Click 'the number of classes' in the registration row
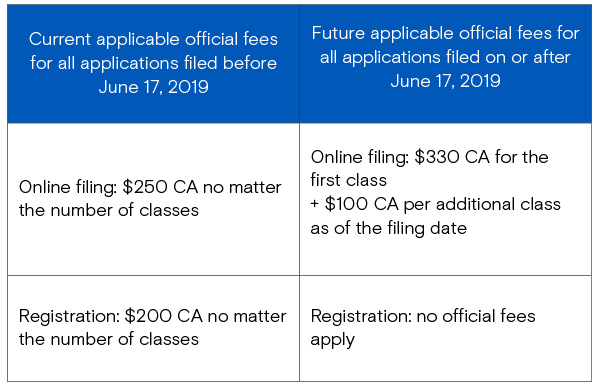 click(109, 339)
